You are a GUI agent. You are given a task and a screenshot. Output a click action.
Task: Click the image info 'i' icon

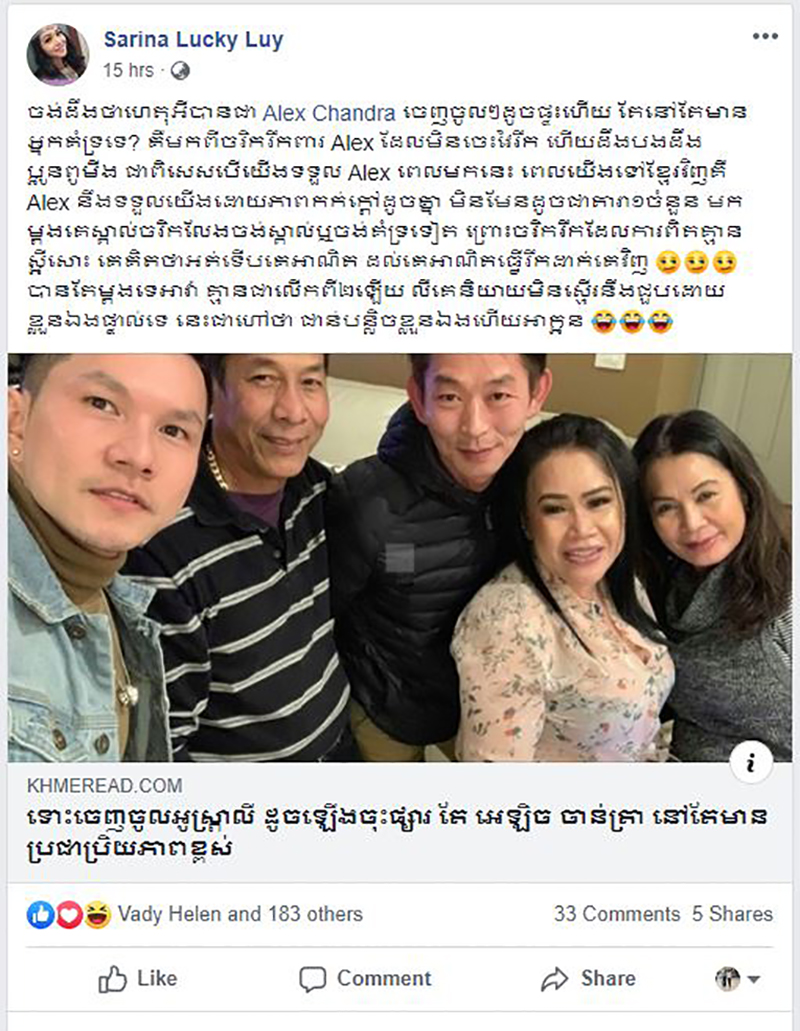pyautogui.click(x=751, y=761)
